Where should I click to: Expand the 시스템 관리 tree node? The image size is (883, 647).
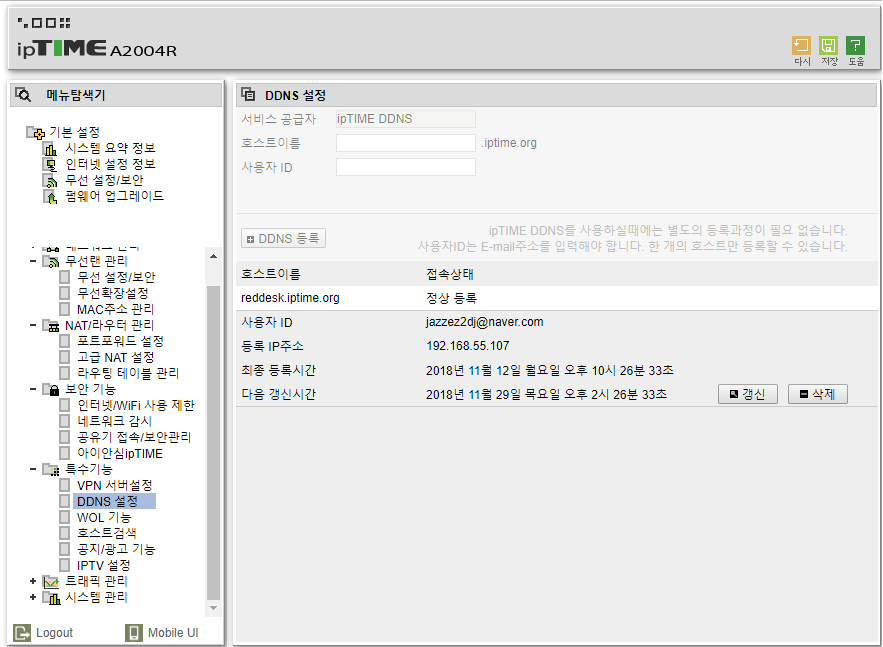(x=33, y=597)
